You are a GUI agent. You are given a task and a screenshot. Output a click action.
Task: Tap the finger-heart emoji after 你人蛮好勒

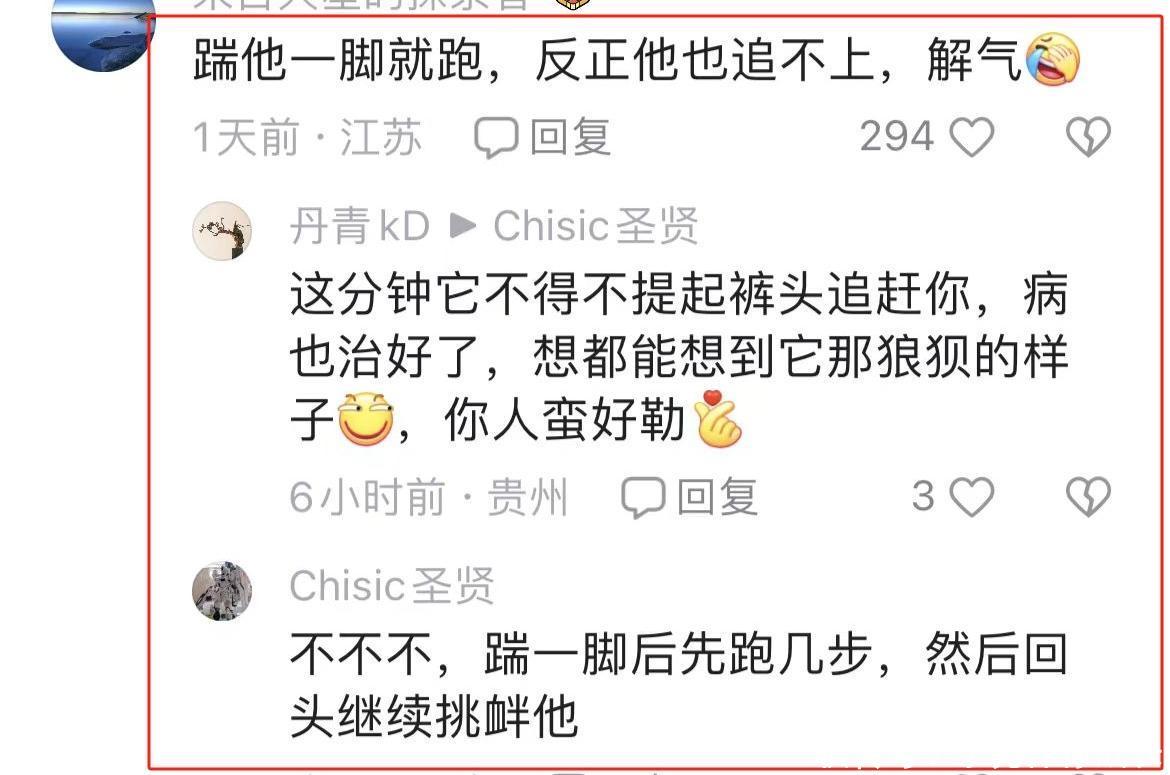(717, 419)
